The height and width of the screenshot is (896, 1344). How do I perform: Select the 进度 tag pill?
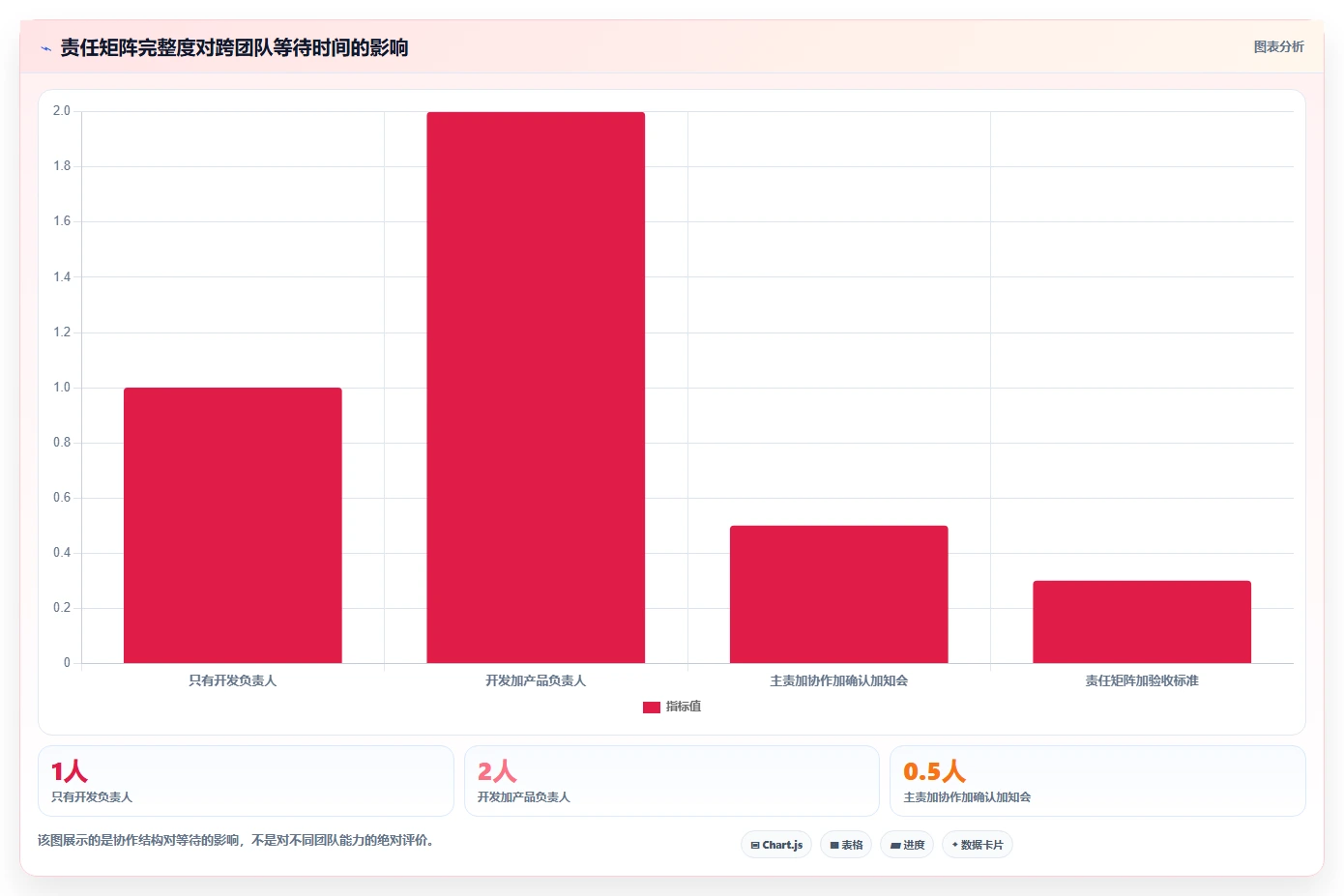907,845
